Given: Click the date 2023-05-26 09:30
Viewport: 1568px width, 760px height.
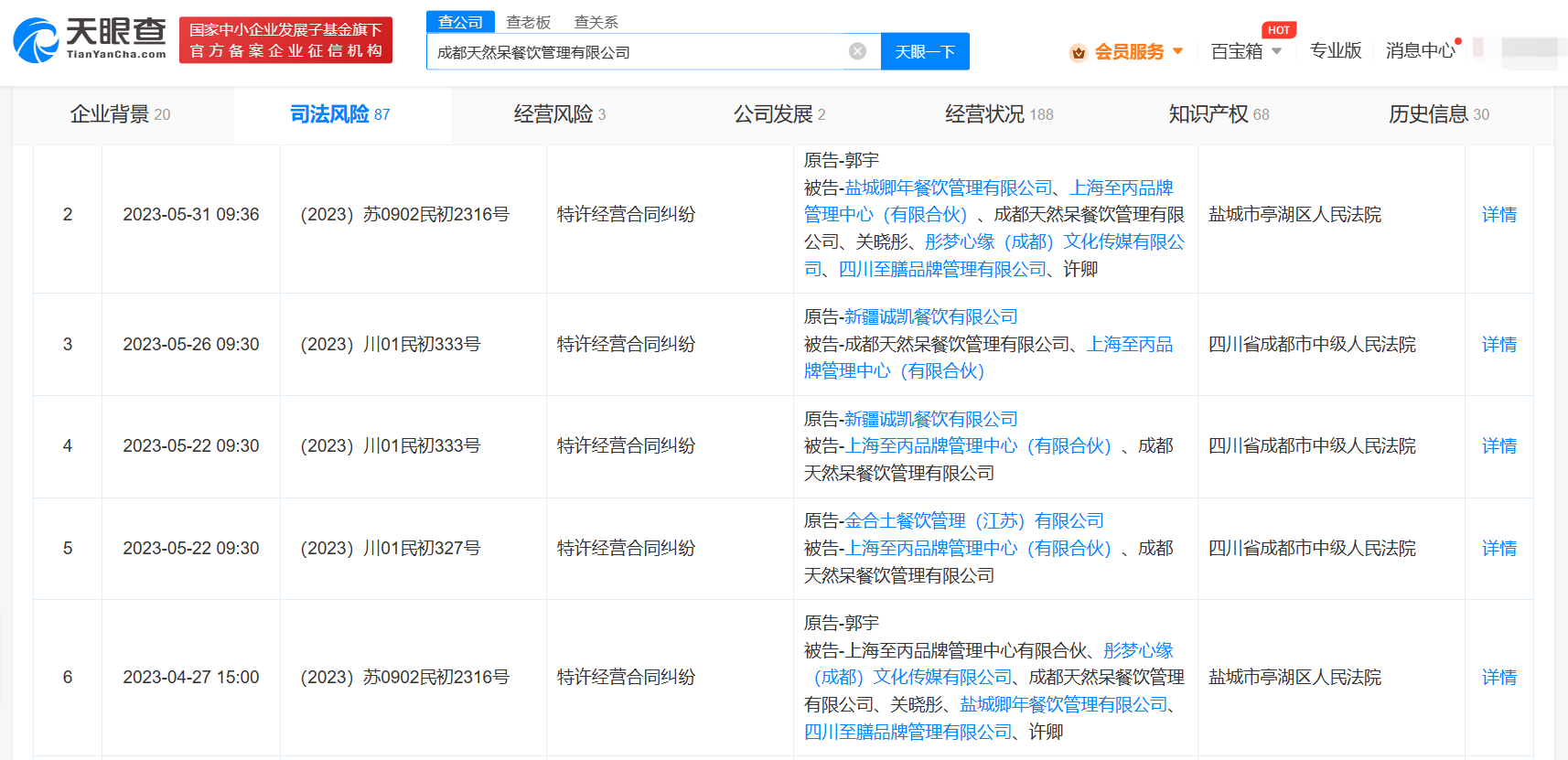Looking at the screenshot, I should click(x=191, y=345).
